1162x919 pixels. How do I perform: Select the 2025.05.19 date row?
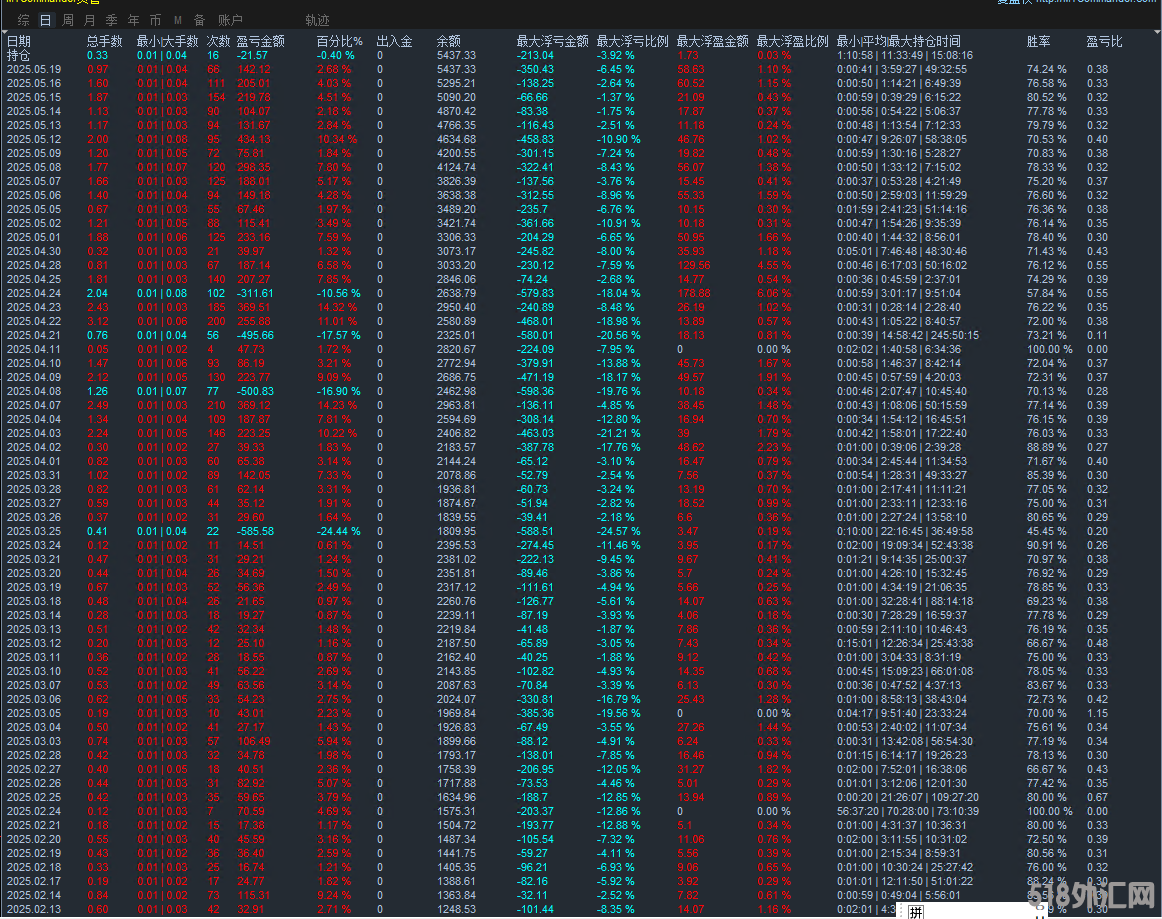[x=34, y=70]
